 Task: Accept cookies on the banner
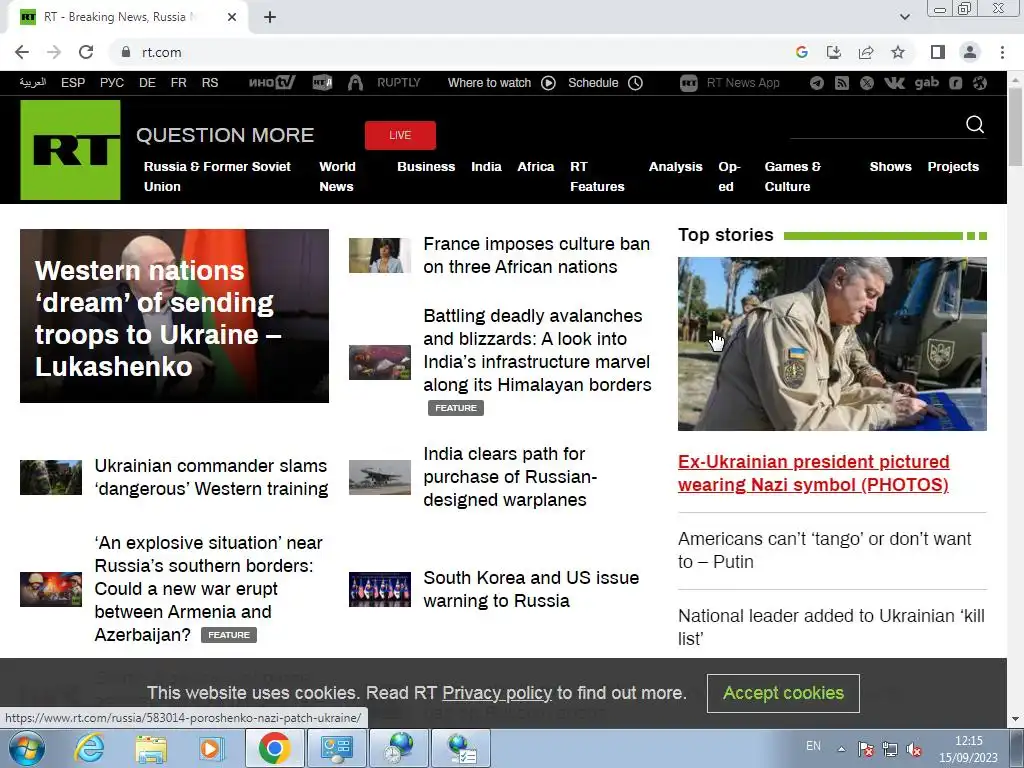[783, 693]
